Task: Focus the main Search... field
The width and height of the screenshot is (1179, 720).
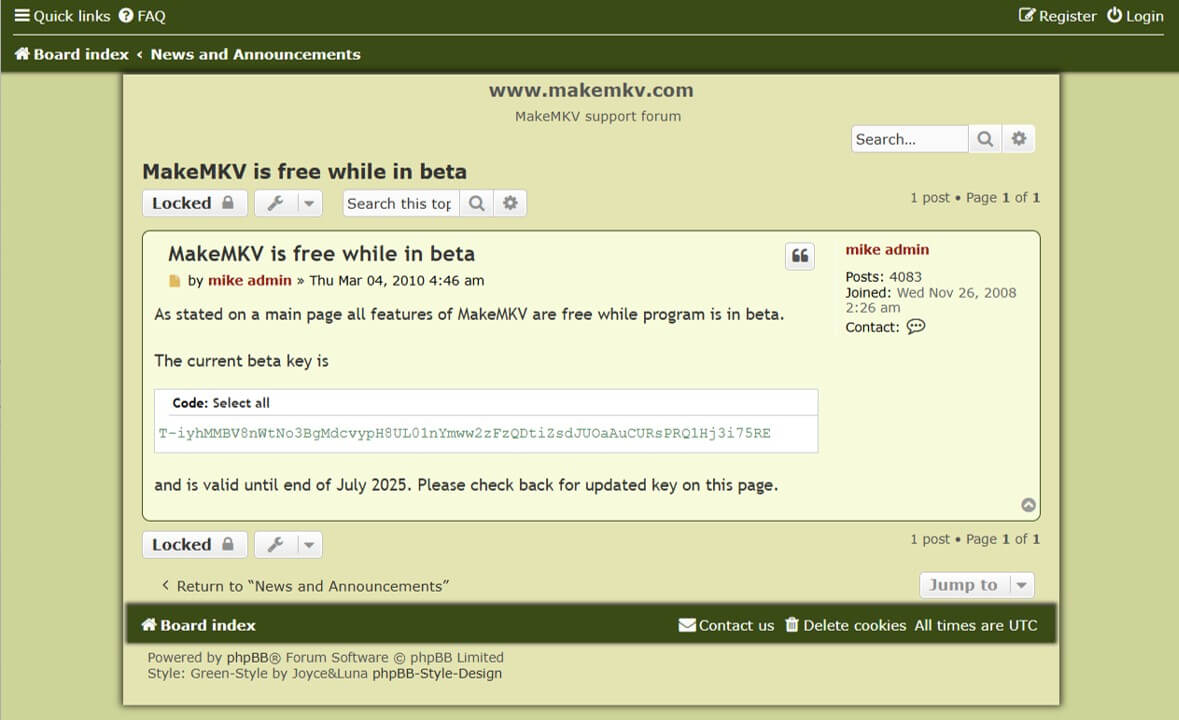Action: tap(910, 139)
